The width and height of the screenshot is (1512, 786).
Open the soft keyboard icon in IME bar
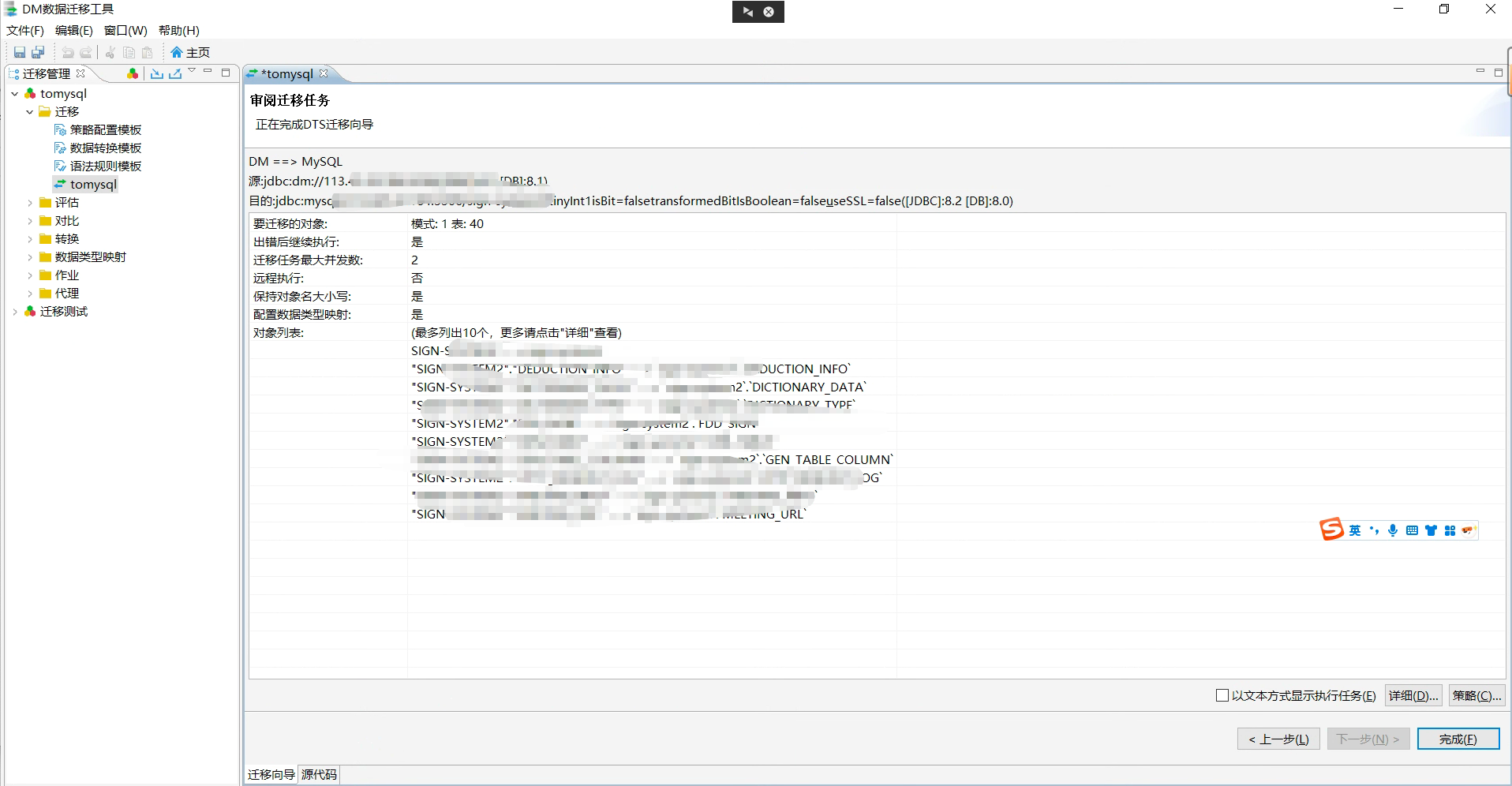click(1412, 530)
